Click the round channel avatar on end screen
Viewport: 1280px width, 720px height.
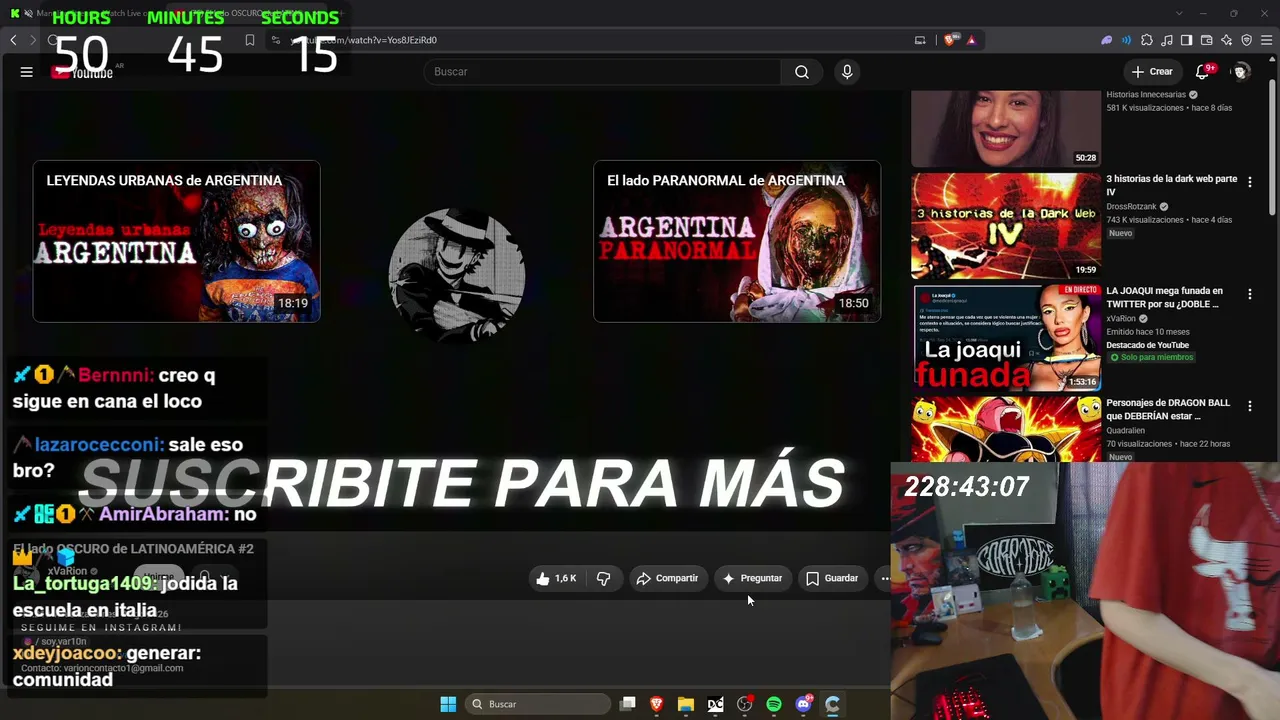click(x=457, y=274)
